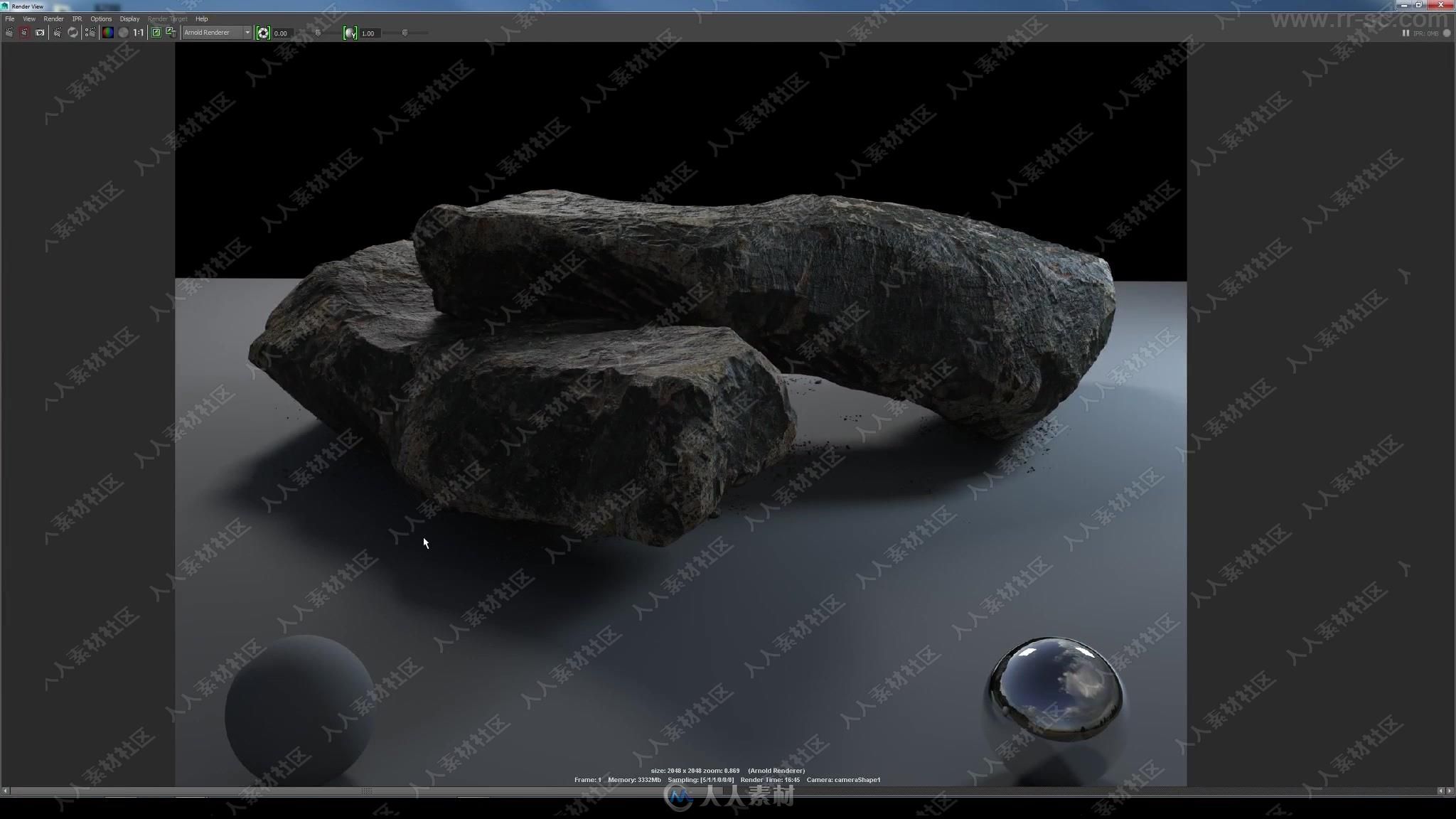
Task: Set image to real size 1:1
Action: pos(139,33)
